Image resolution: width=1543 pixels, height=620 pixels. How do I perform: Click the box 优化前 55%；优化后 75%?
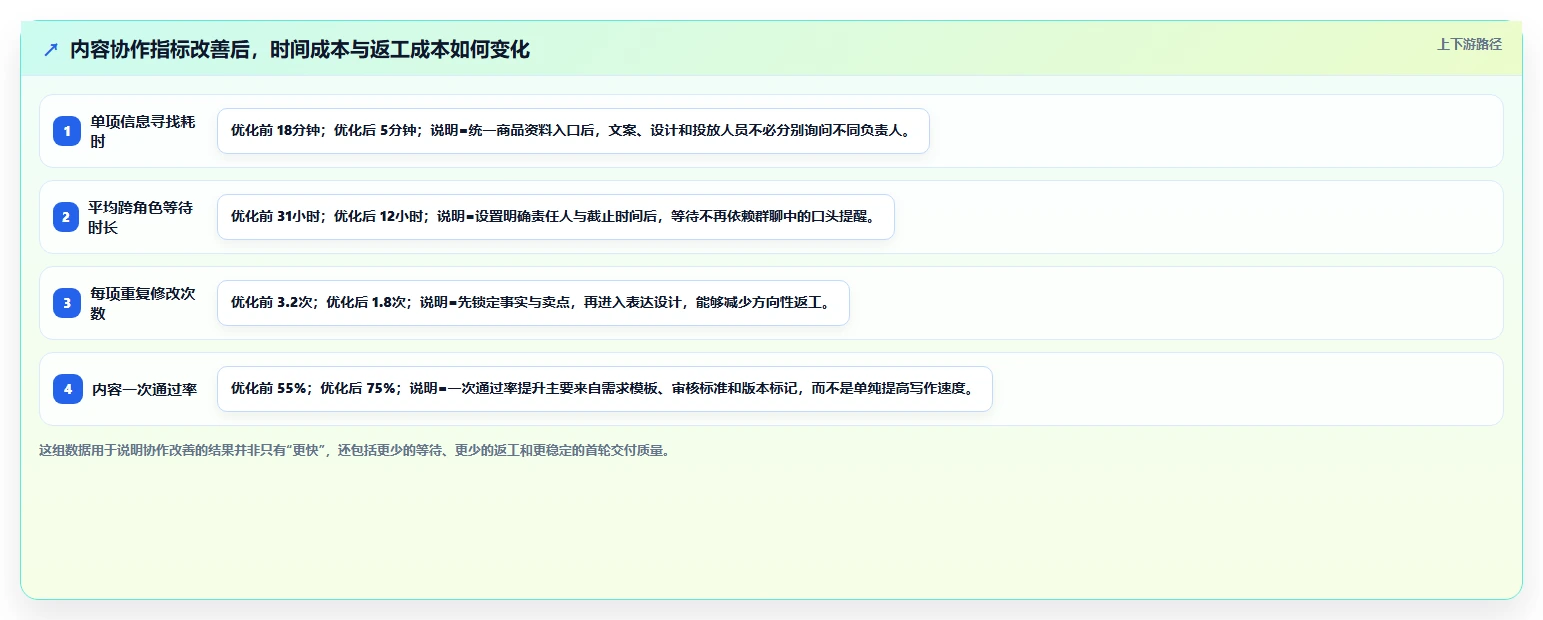[604, 389]
